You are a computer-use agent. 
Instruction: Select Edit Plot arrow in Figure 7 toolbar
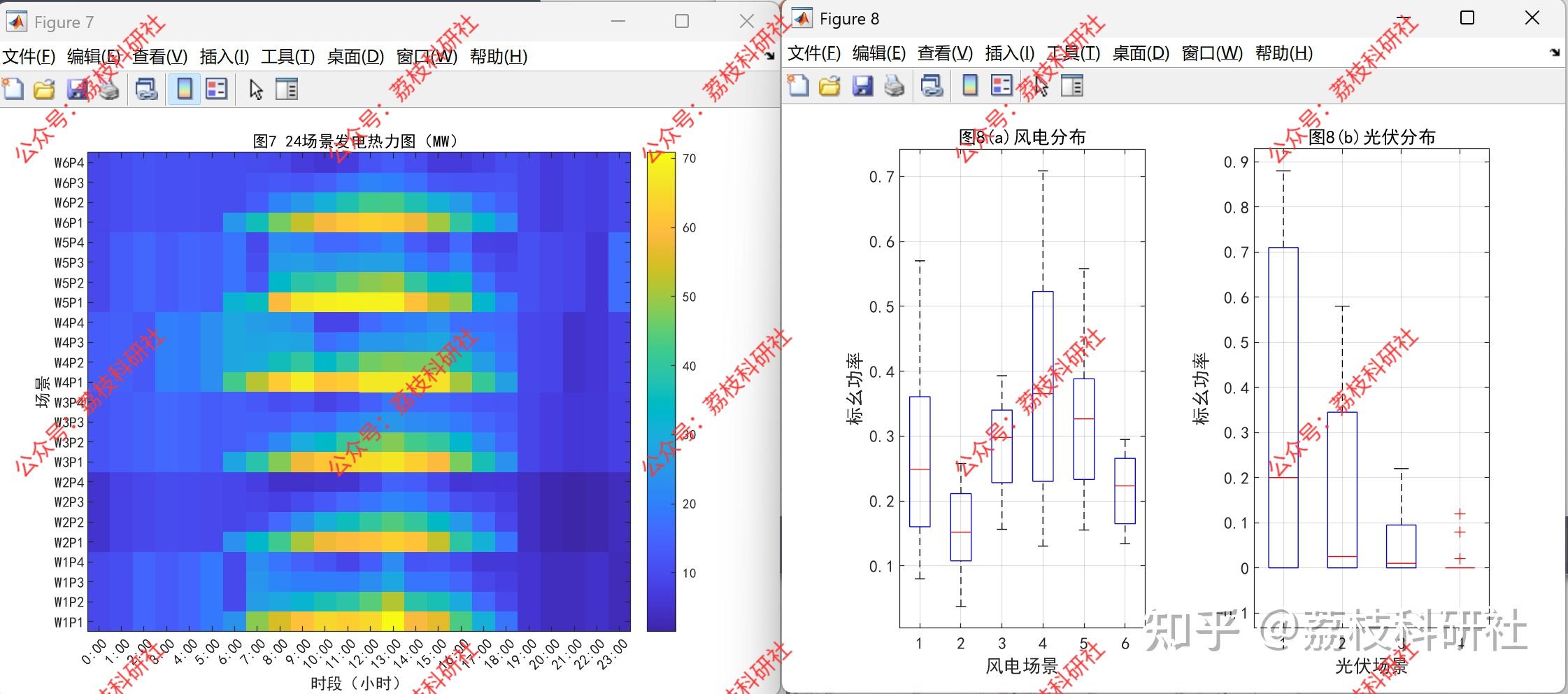click(x=255, y=90)
